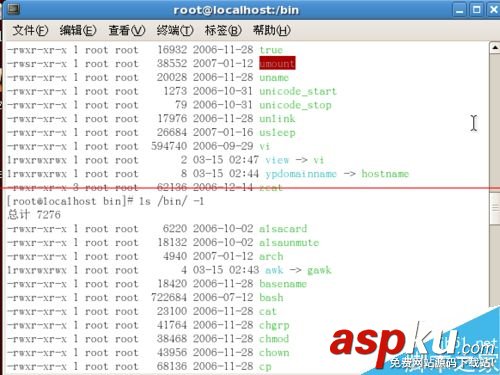Click the filename uname
500x375 pixels.
point(274,78)
